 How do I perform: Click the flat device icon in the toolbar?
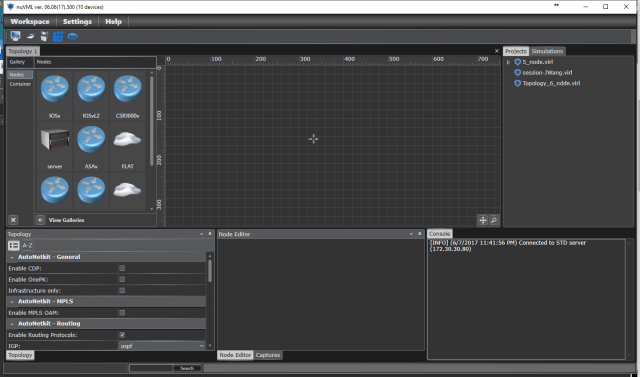[x=30, y=36]
